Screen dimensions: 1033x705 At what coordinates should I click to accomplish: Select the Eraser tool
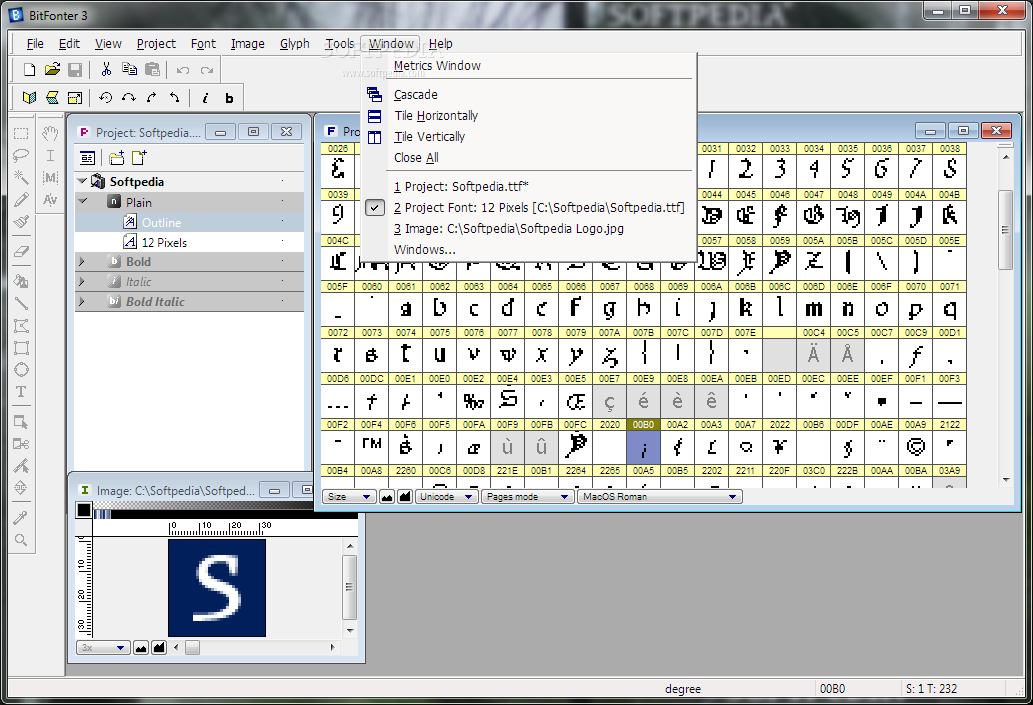21,251
